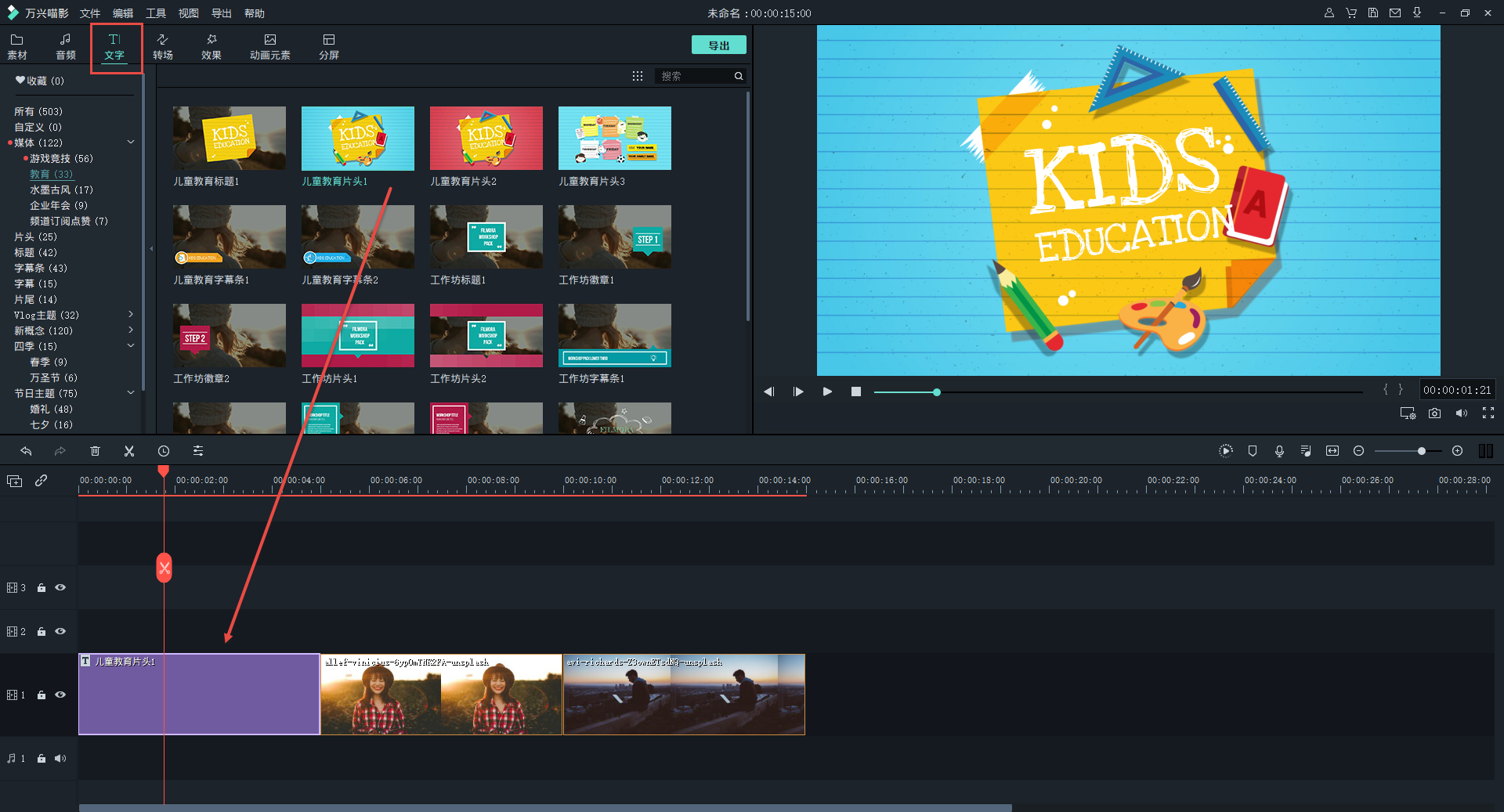Mute audio track 1 speaker
Viewport: 1504px width, 812px height.
pyautogui.click(x=60, y=758)
